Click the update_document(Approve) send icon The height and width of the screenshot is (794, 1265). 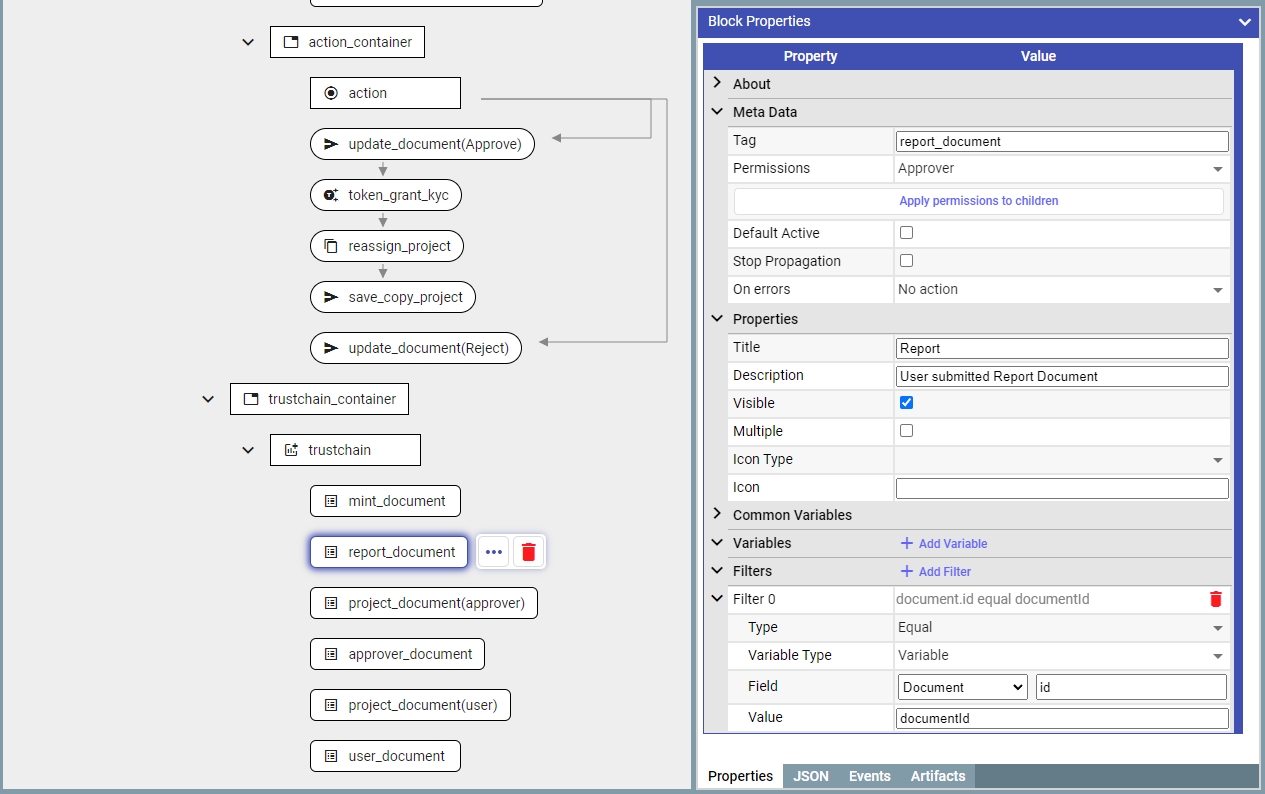click(x=331, y=144)
